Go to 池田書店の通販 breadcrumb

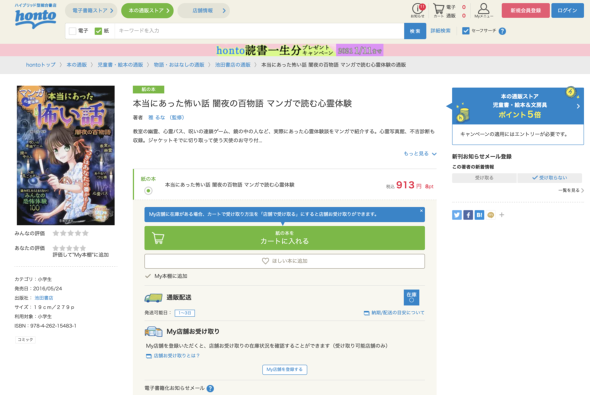233,65
